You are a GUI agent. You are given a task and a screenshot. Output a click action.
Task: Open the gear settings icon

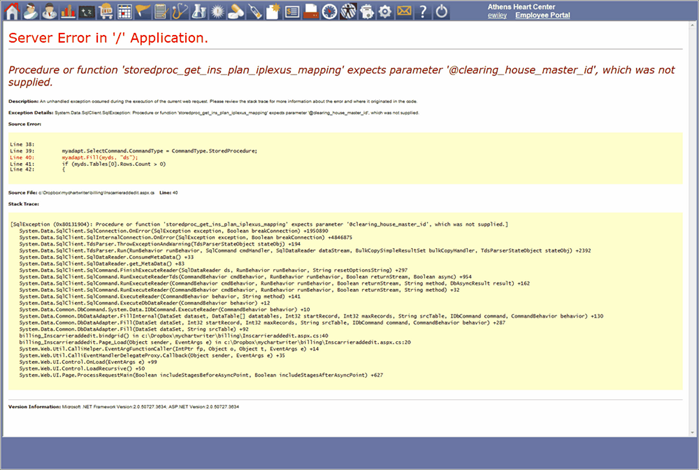pyautogui.click(x=385, y=11)
